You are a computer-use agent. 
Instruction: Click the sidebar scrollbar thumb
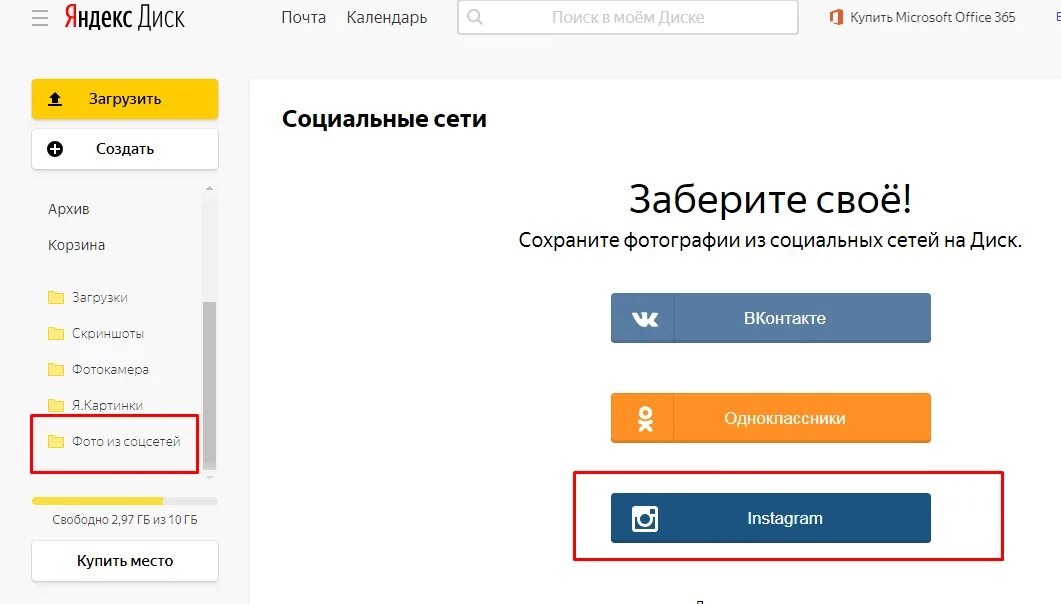pos(210,384)
